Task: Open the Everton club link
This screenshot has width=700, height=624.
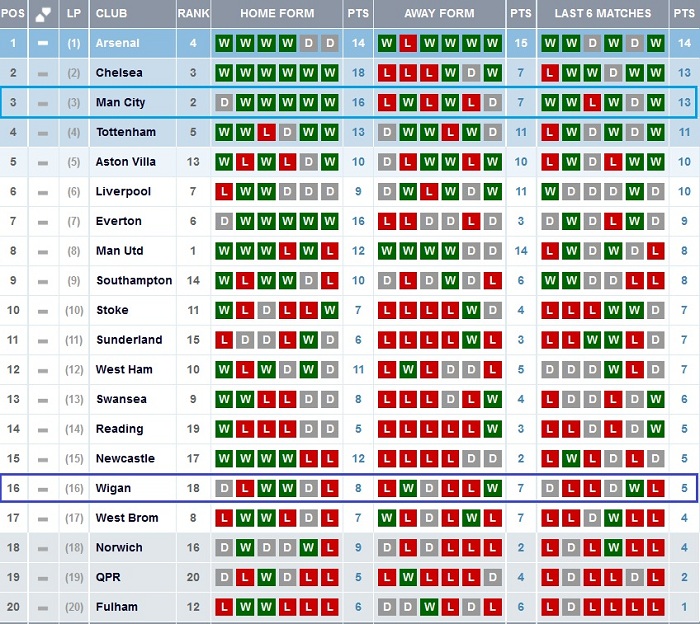Action: [x=118, y=221]
